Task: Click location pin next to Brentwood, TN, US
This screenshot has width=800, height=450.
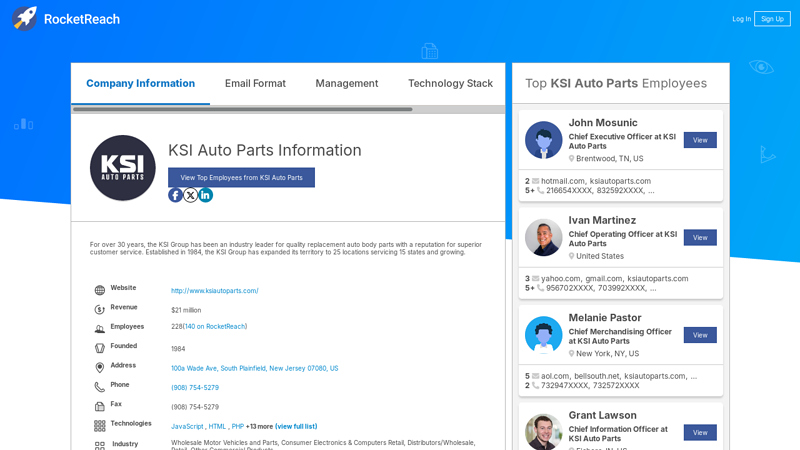Action: click(x=571, y=159)
